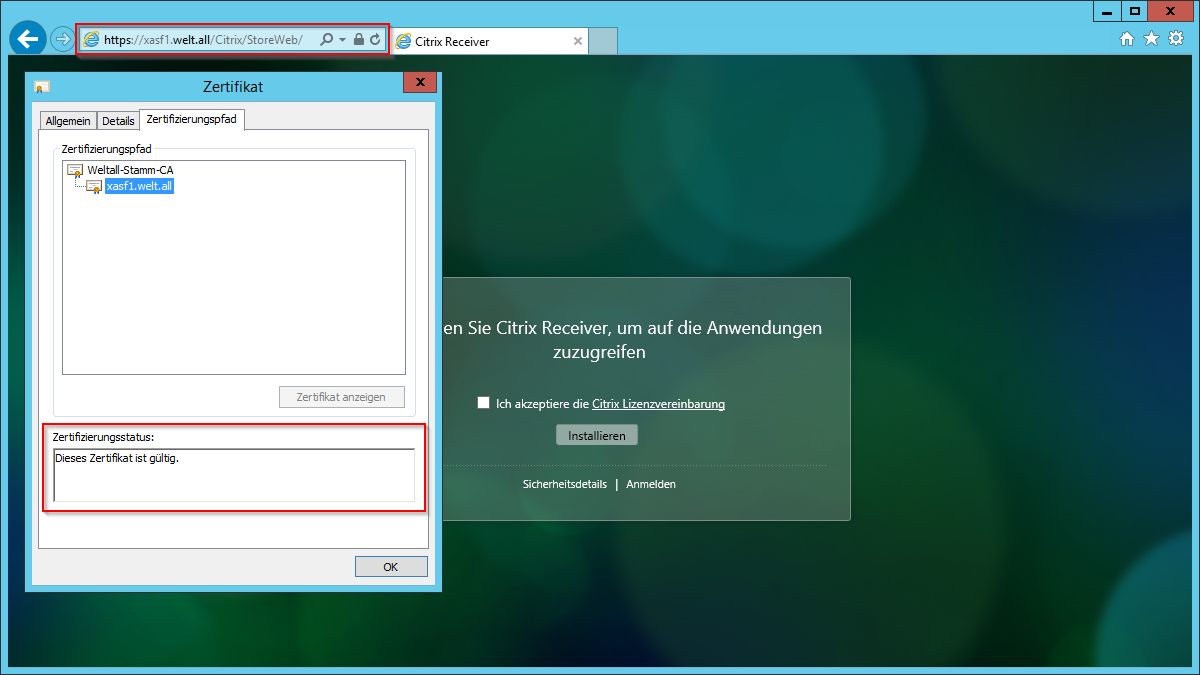Click the Installieren button
Image resolution: width=1200 pixels, height=675 pixels.
click(597, 435)
